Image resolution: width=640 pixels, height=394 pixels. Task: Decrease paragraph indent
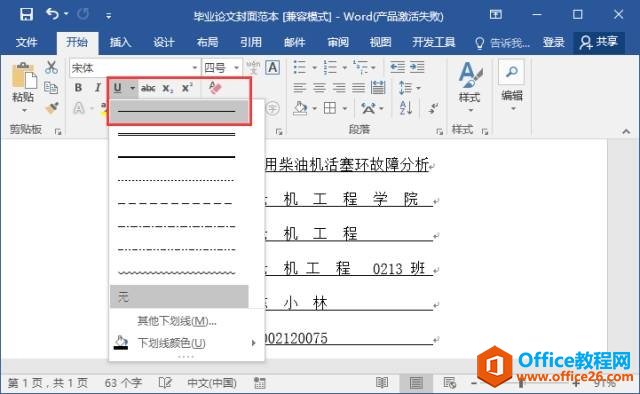click(397, 67)
